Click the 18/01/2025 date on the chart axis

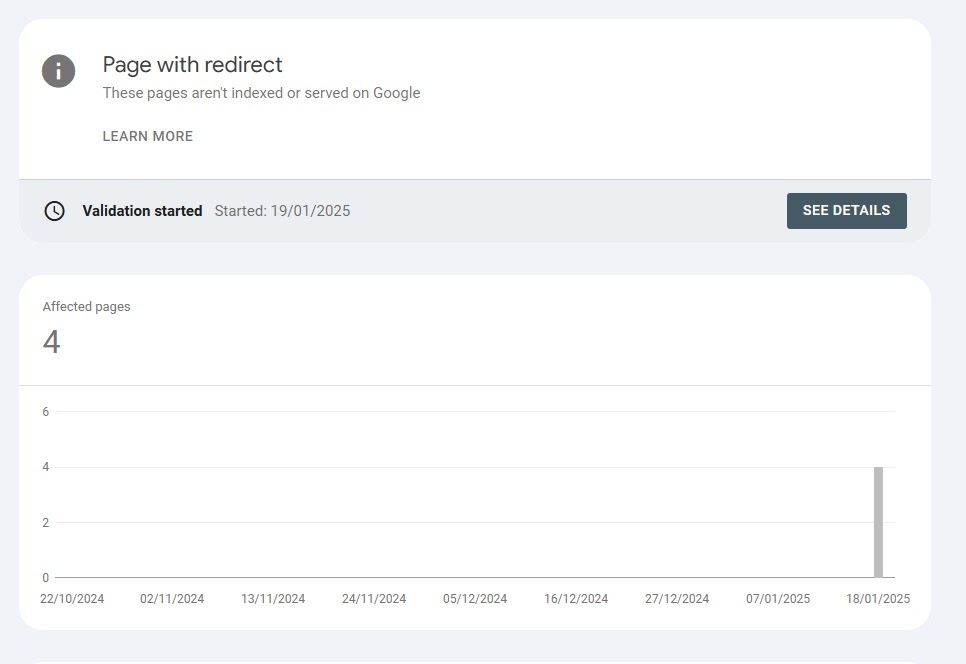(x=878, y=599)
